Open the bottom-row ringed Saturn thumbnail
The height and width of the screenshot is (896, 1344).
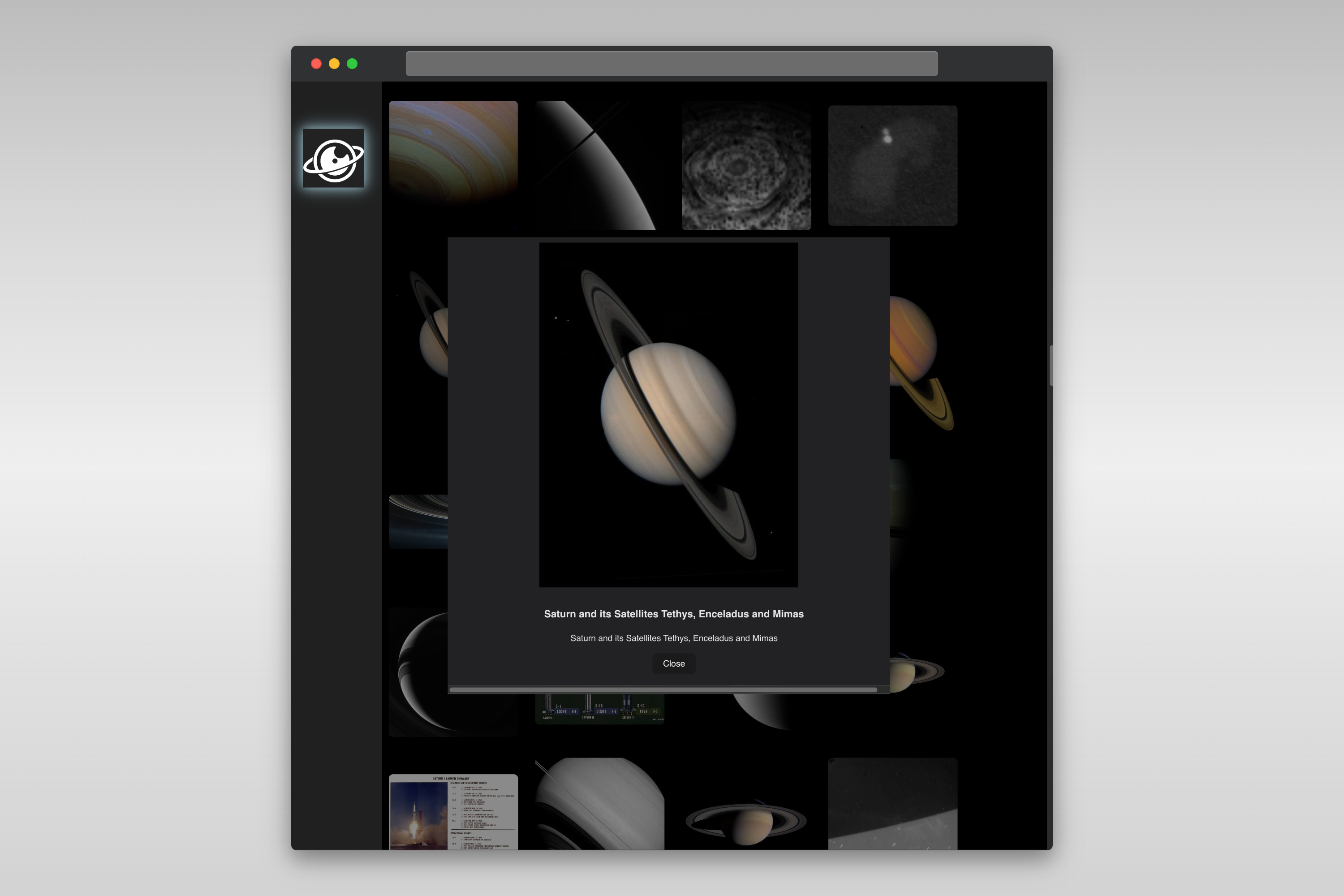[746, 822]
